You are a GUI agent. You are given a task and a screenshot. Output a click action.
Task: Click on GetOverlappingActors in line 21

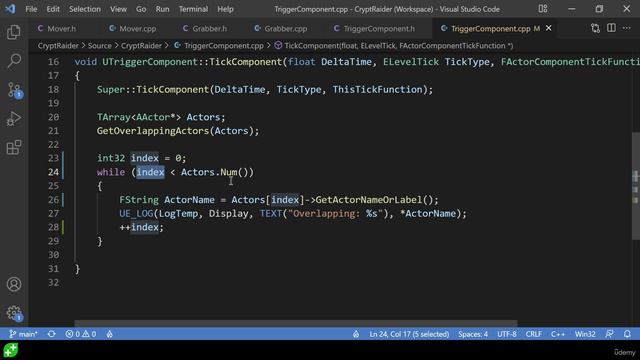click(153, 131)
